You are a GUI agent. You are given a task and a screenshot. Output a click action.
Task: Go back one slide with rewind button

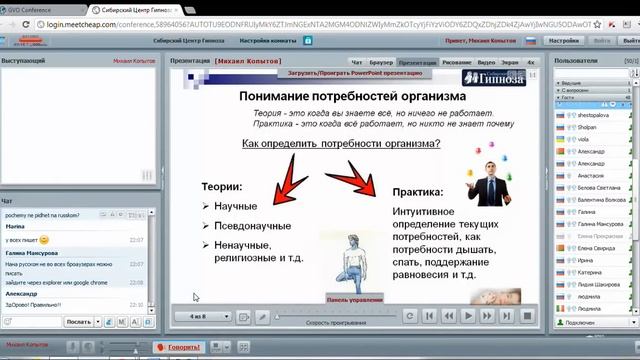pyautogui.click(x=449, y=316)
